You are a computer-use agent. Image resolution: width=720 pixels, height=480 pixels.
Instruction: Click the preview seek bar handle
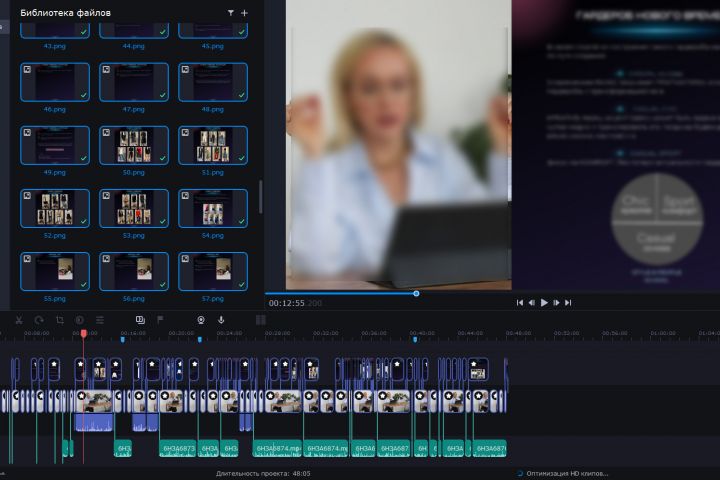416,294
